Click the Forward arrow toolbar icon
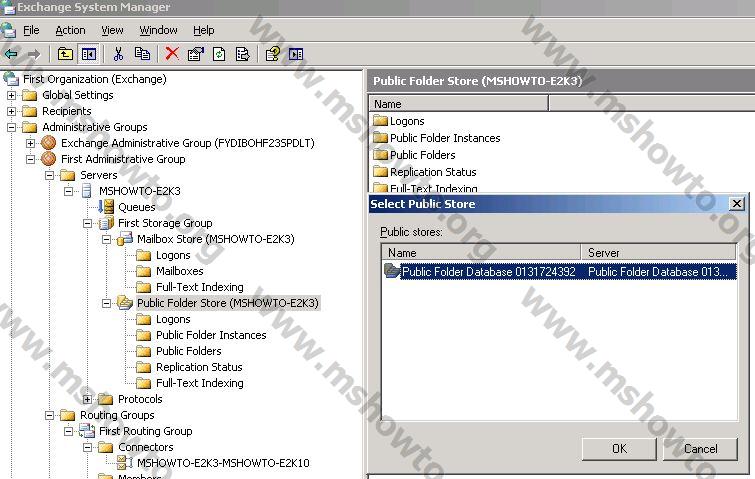 [x=33, y=54]
